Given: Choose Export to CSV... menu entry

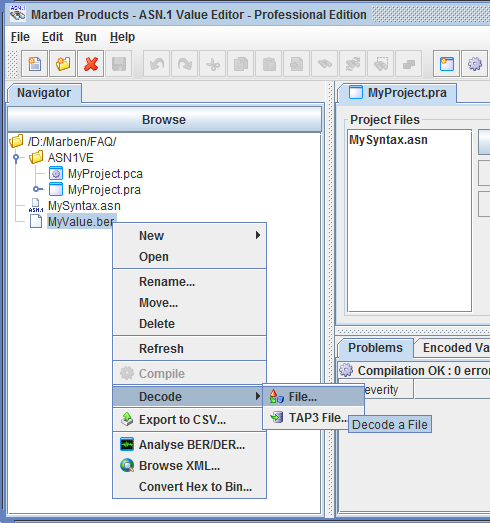Looking at the screenshot, I should 189,419.
